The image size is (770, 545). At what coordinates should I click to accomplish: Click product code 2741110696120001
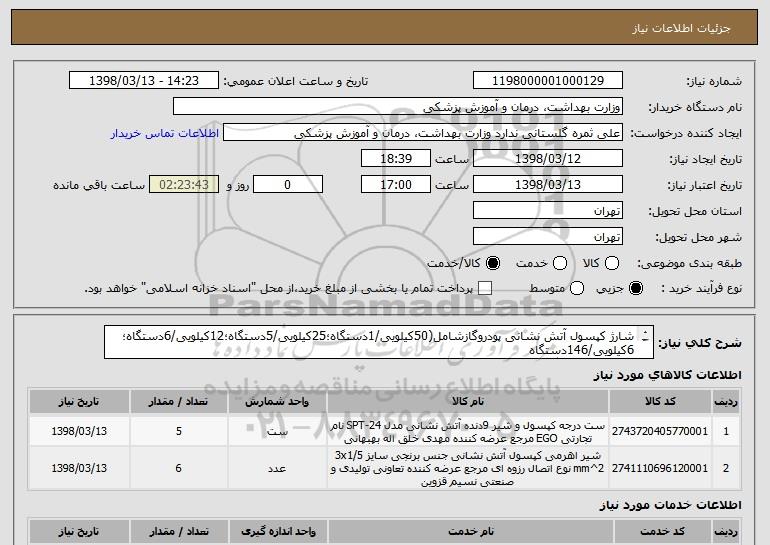[660, 468]
